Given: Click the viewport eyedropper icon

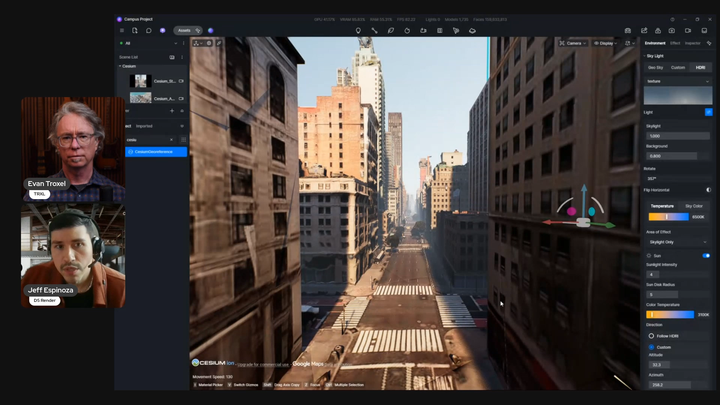Looking at the screenshot, I should click(219, 43).
